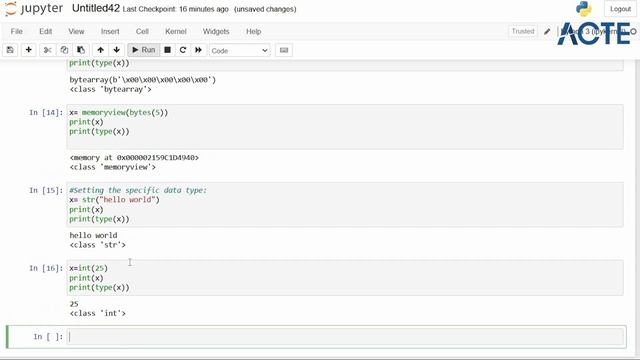640x360 pixels.
Task: Click the output text hello world
Action: (x=93, y=236)
